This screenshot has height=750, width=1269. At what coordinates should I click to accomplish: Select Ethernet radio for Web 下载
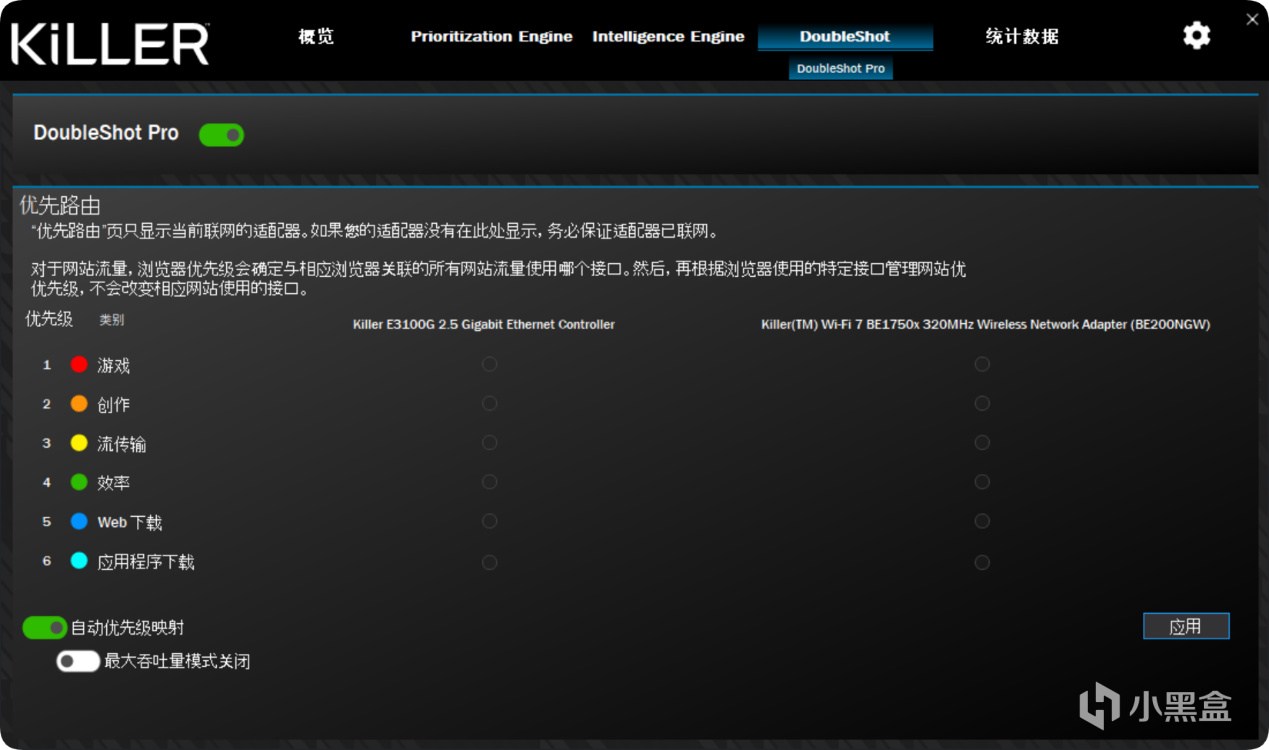point(489,521)
